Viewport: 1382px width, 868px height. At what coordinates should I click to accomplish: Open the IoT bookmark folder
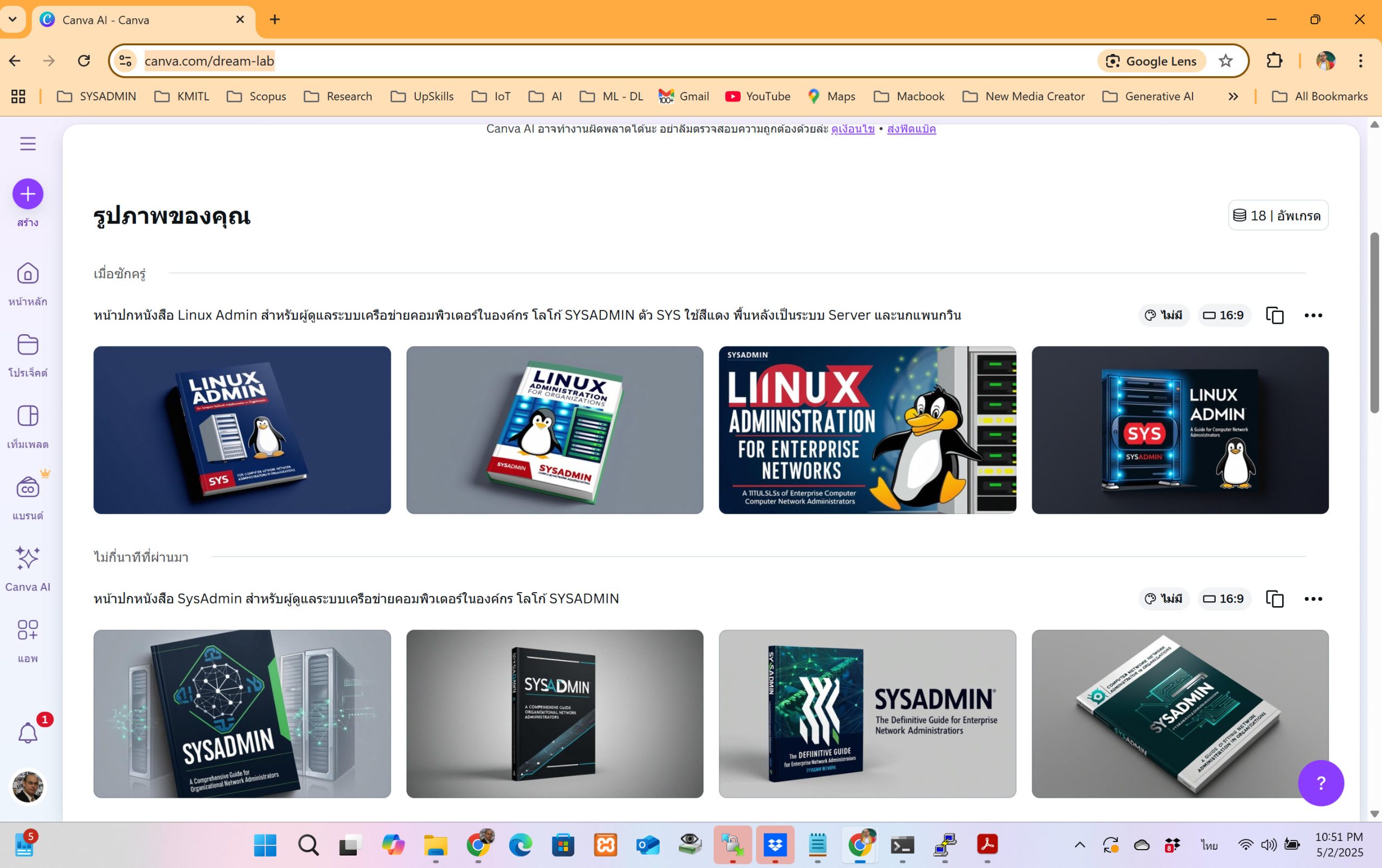491,97
